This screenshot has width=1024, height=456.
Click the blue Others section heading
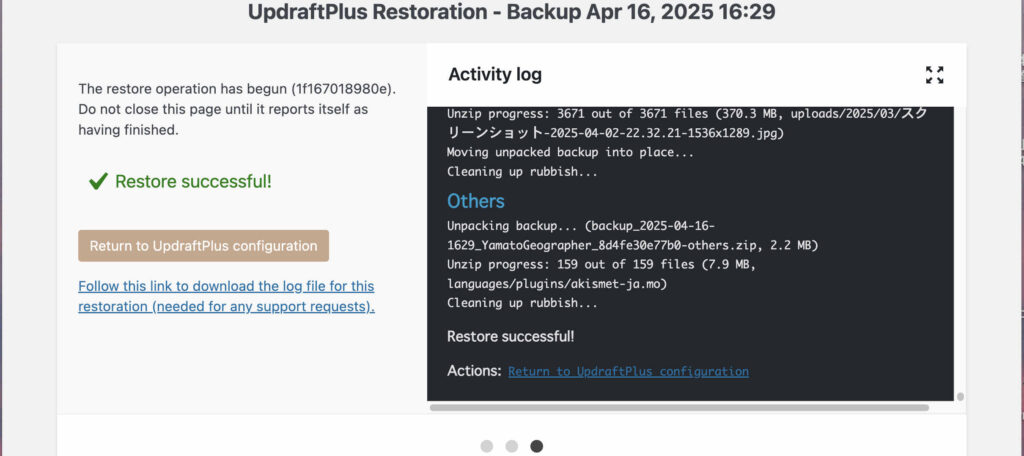pyautogui.click(x=475, y=201)
